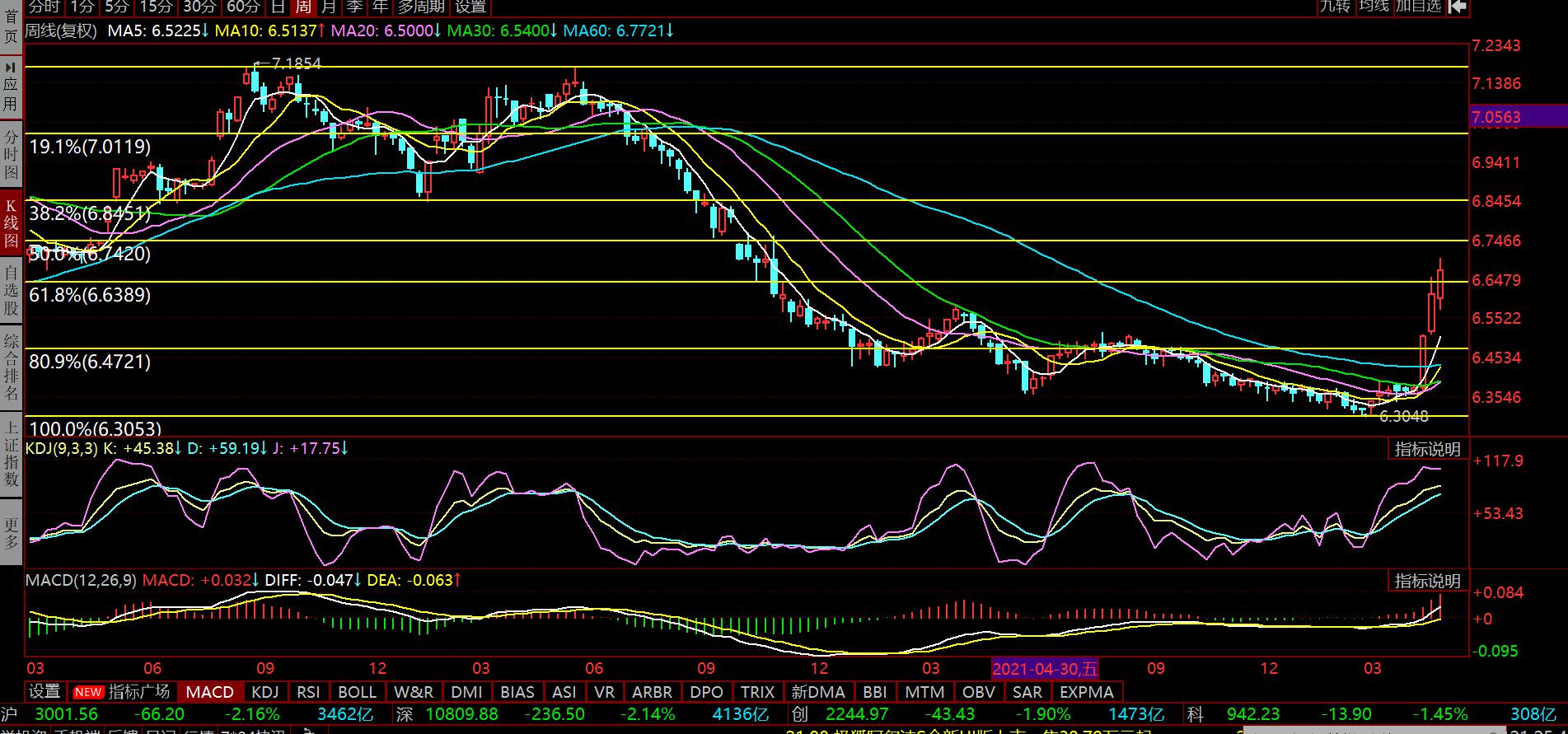
Task: Open 指标说明 for the MACD panel
Action: coord(1428,581)
